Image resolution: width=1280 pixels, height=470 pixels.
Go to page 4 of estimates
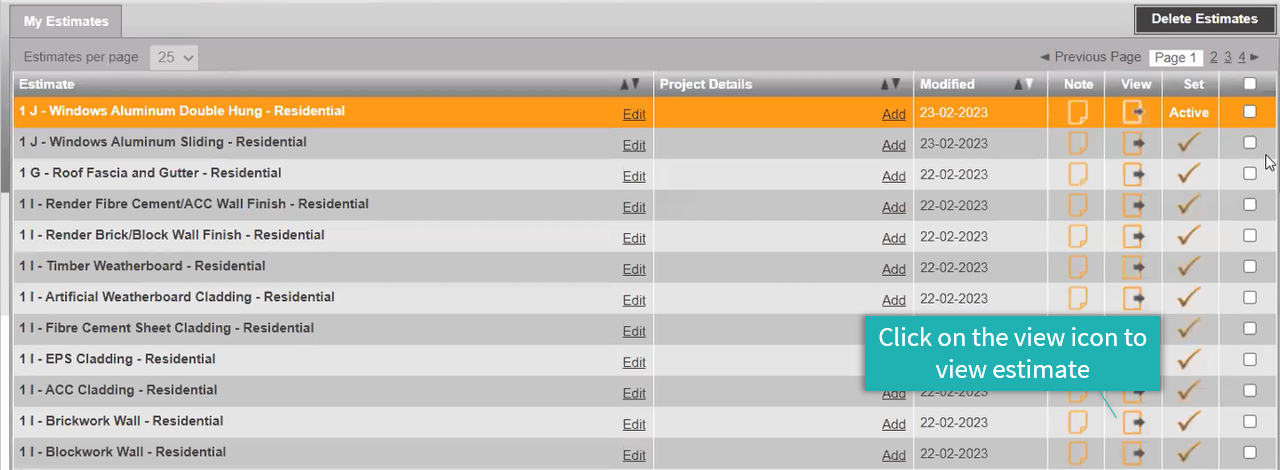1242,57
